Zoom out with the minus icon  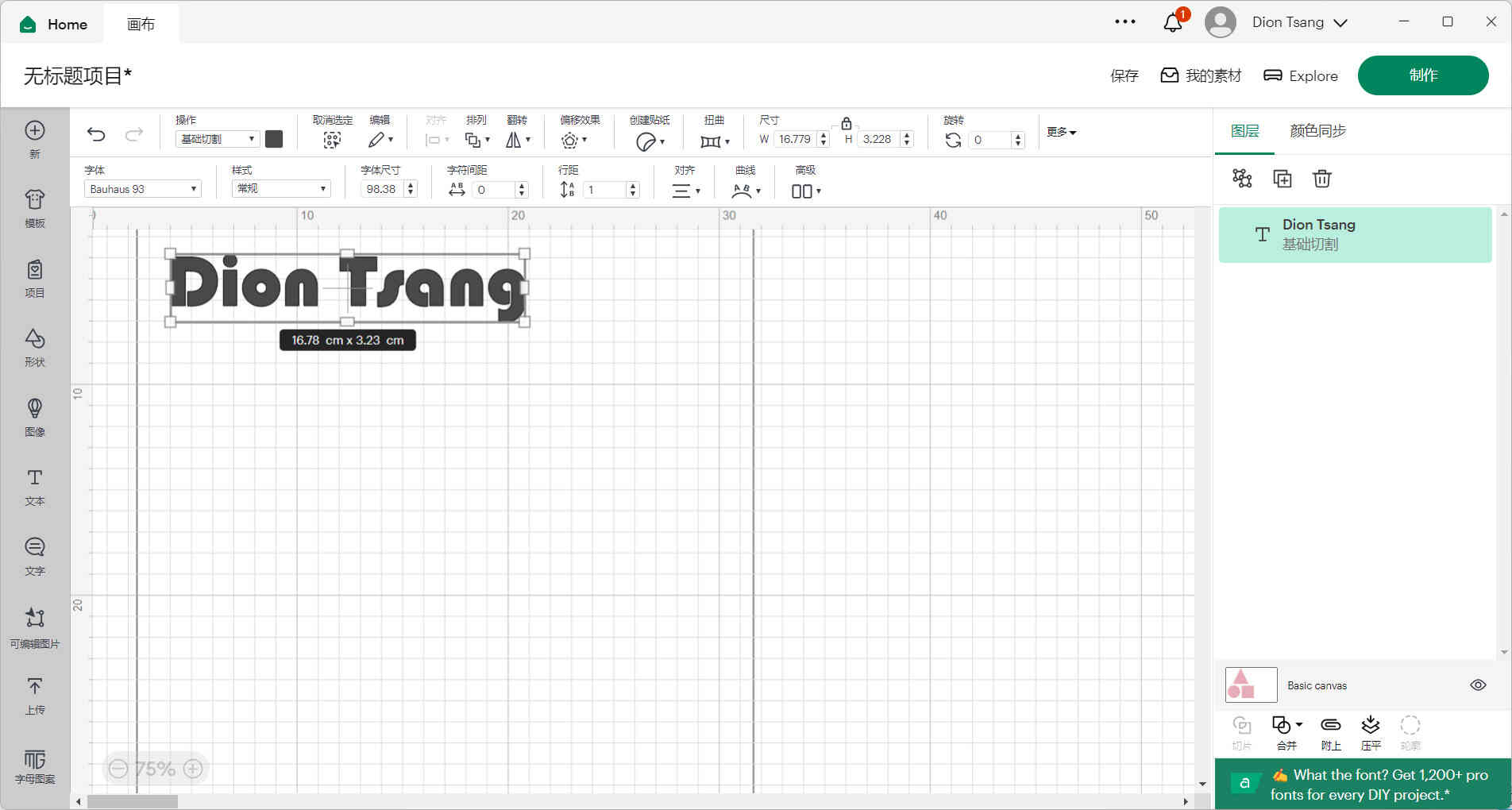(118, 769)
